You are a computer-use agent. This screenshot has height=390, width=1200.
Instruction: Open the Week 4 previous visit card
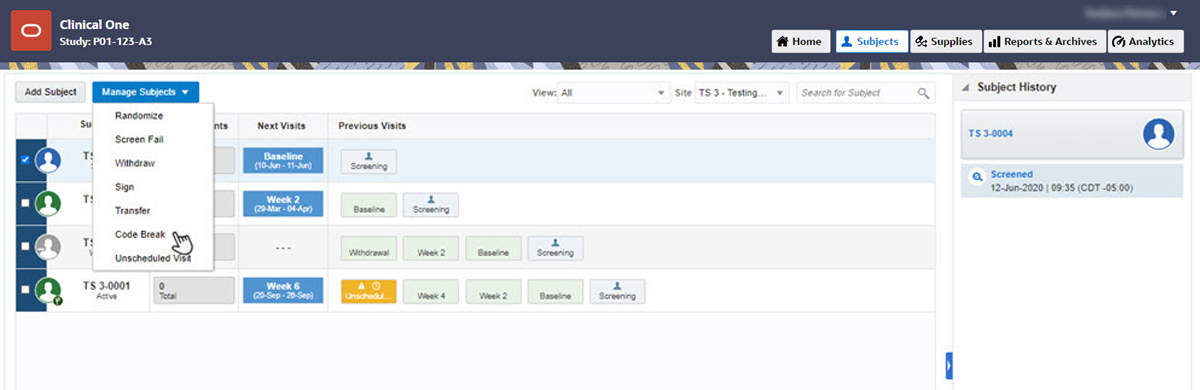(x=431, y=291)
